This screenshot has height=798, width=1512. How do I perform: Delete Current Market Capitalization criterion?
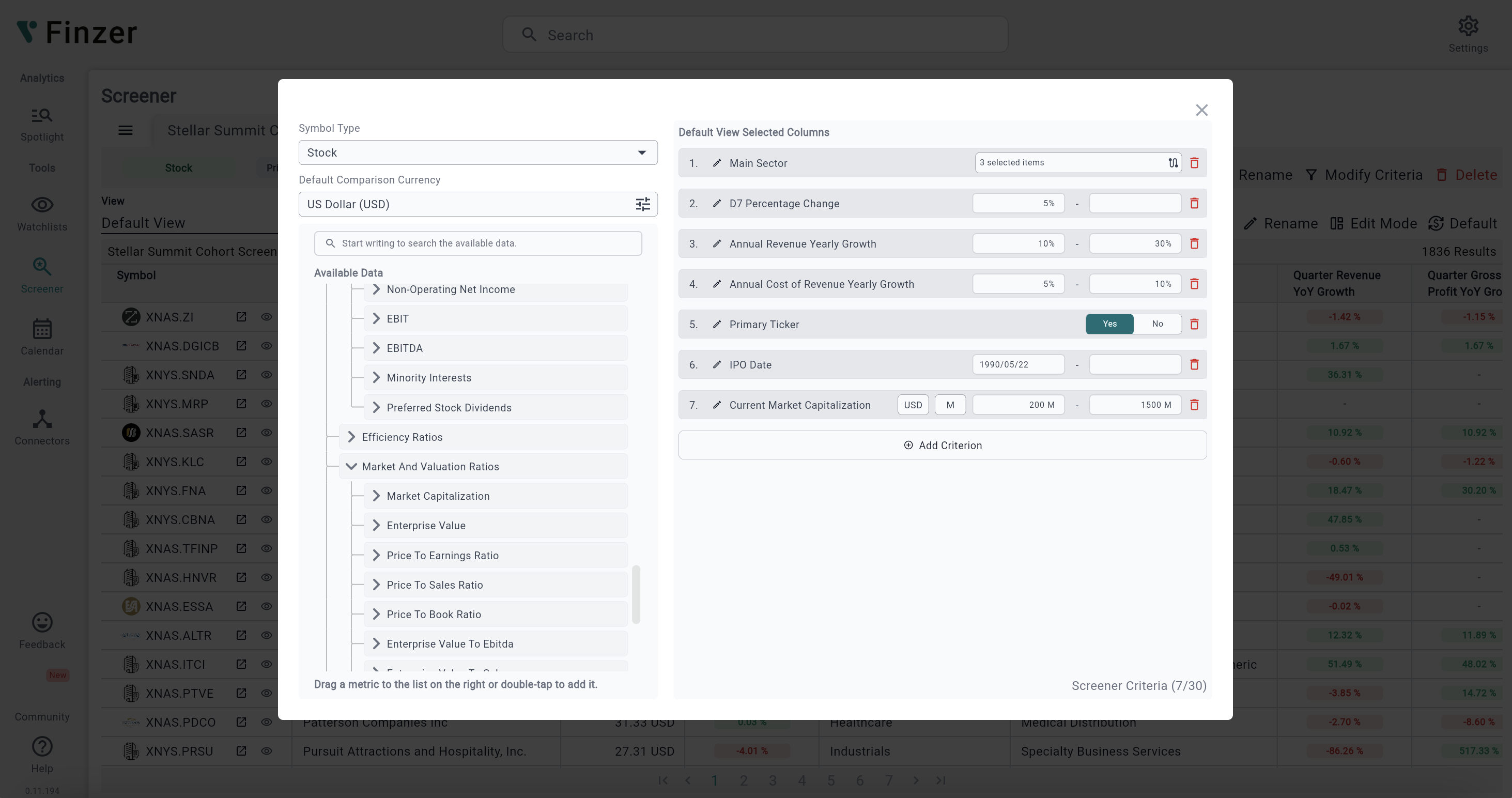(x=1194, y=405)
